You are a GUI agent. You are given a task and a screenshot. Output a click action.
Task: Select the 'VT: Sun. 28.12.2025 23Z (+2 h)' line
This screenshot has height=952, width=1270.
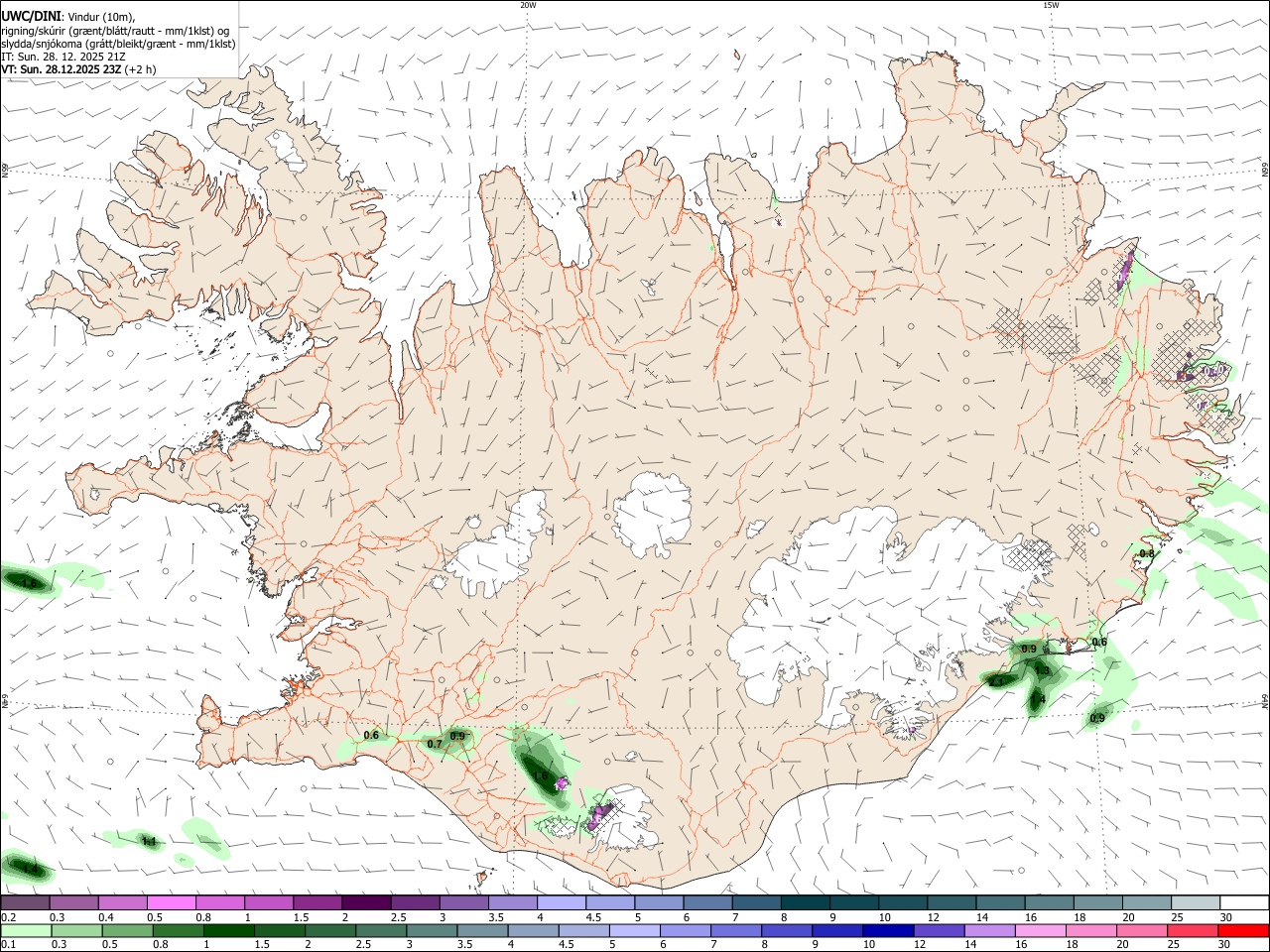pyautogui.click(x=78, y=69)
